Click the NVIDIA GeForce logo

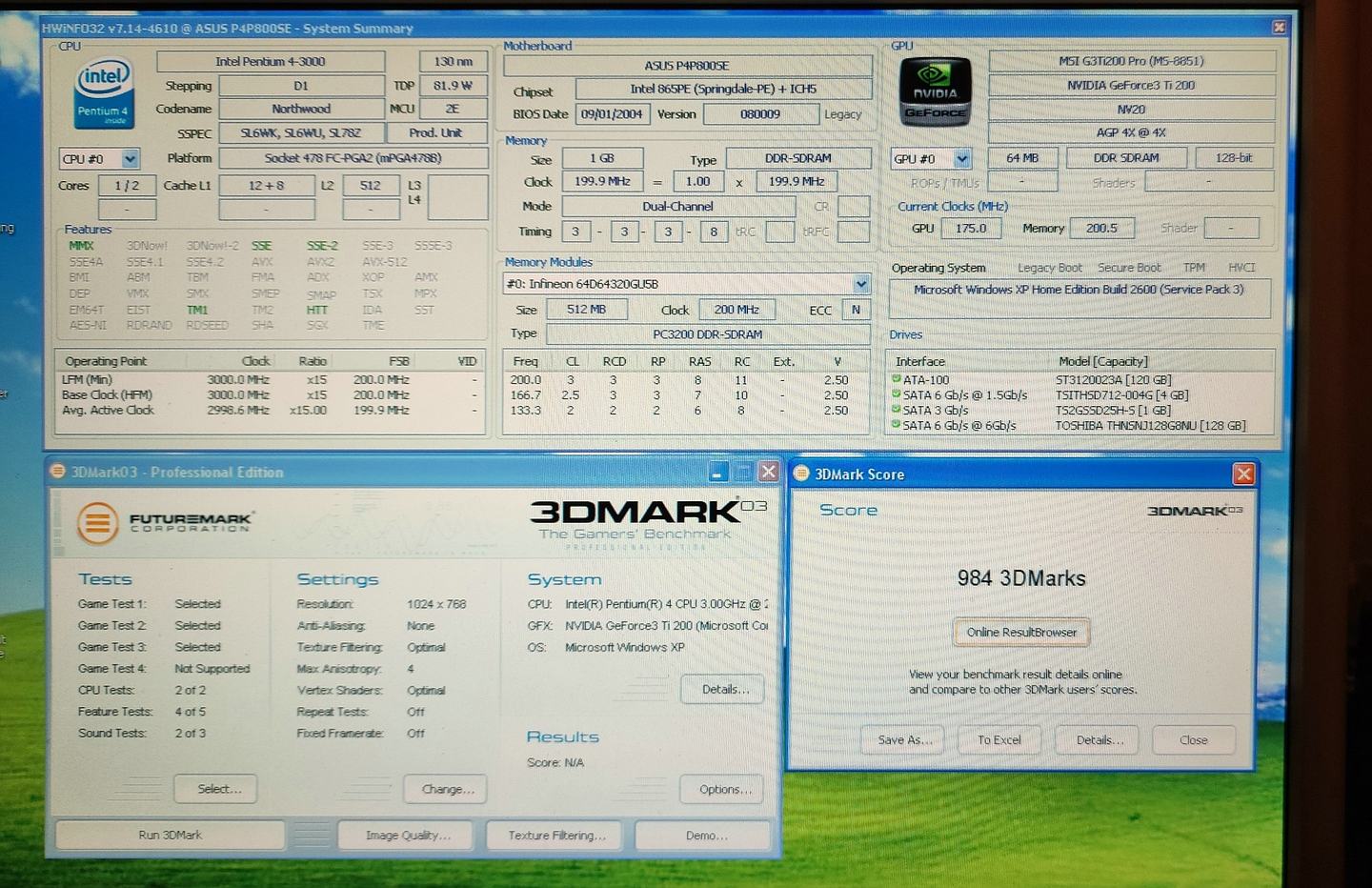[x=935, y=92]
